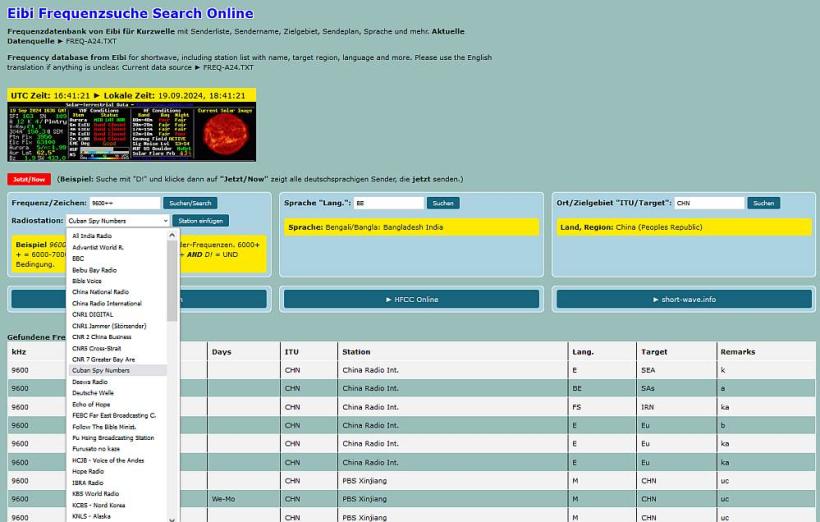Click the red Jetzt/Now button

pos(29,179)
